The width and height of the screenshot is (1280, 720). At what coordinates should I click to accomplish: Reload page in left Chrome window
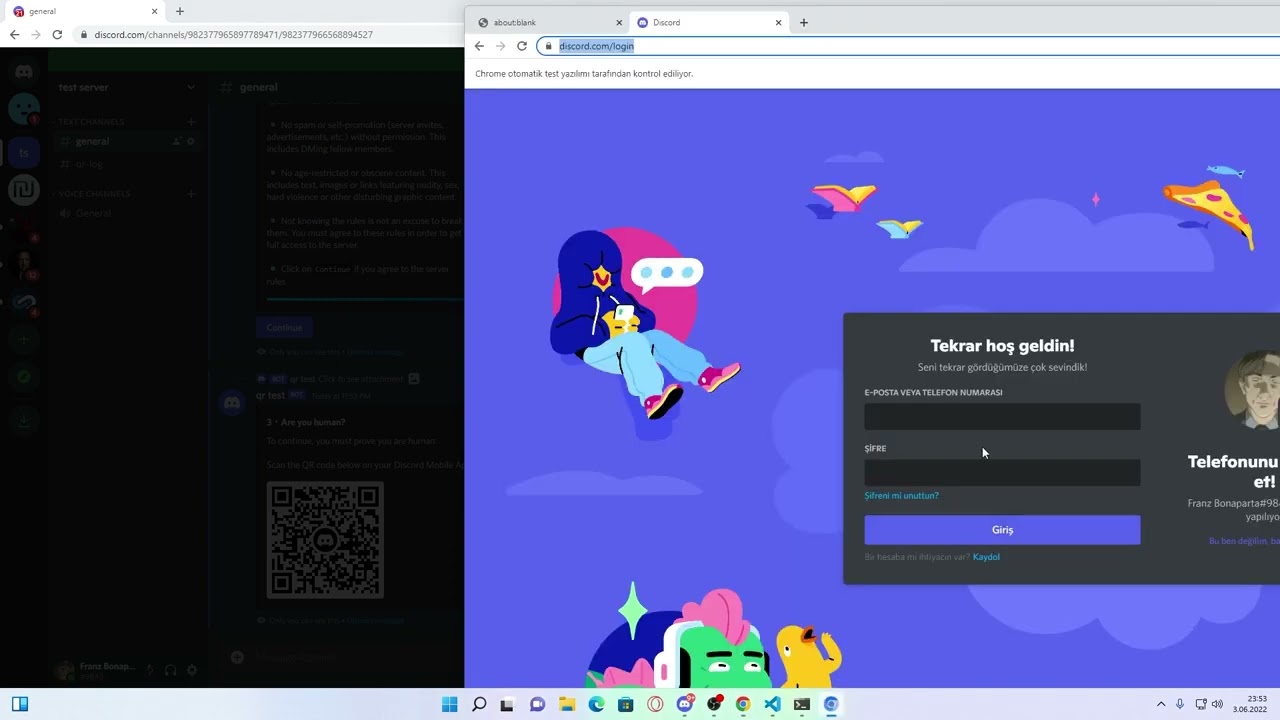[57, 34]
